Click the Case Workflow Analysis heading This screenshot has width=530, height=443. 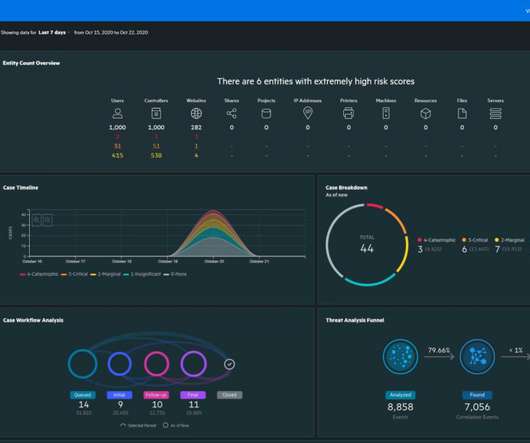tap(33, 320)
